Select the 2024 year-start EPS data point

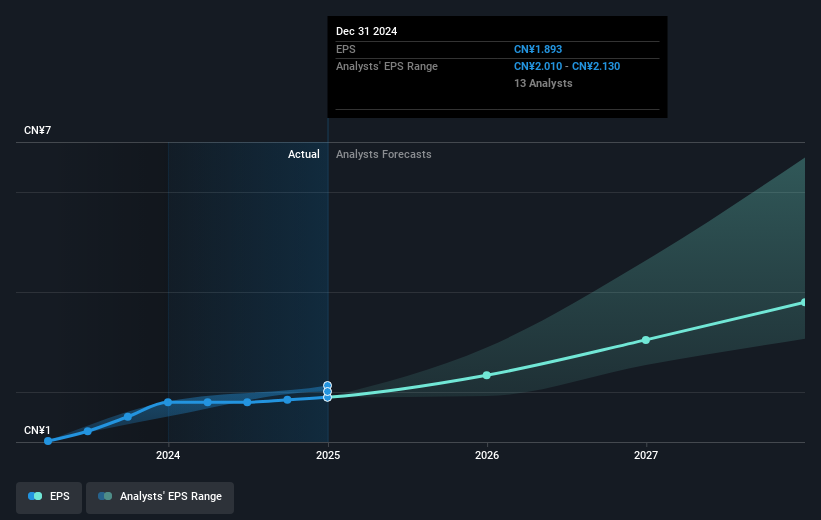click(x=168, y=402)
